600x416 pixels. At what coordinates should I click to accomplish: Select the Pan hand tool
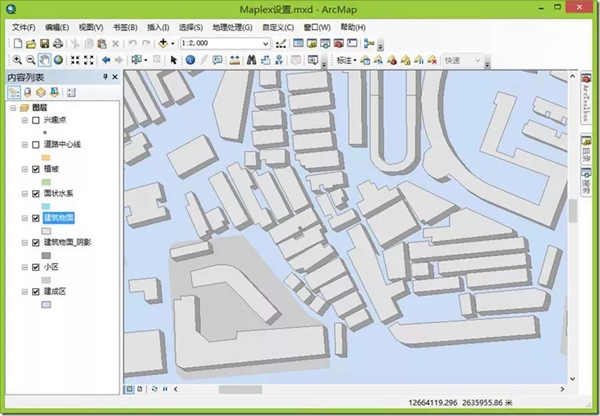point(44,60)
